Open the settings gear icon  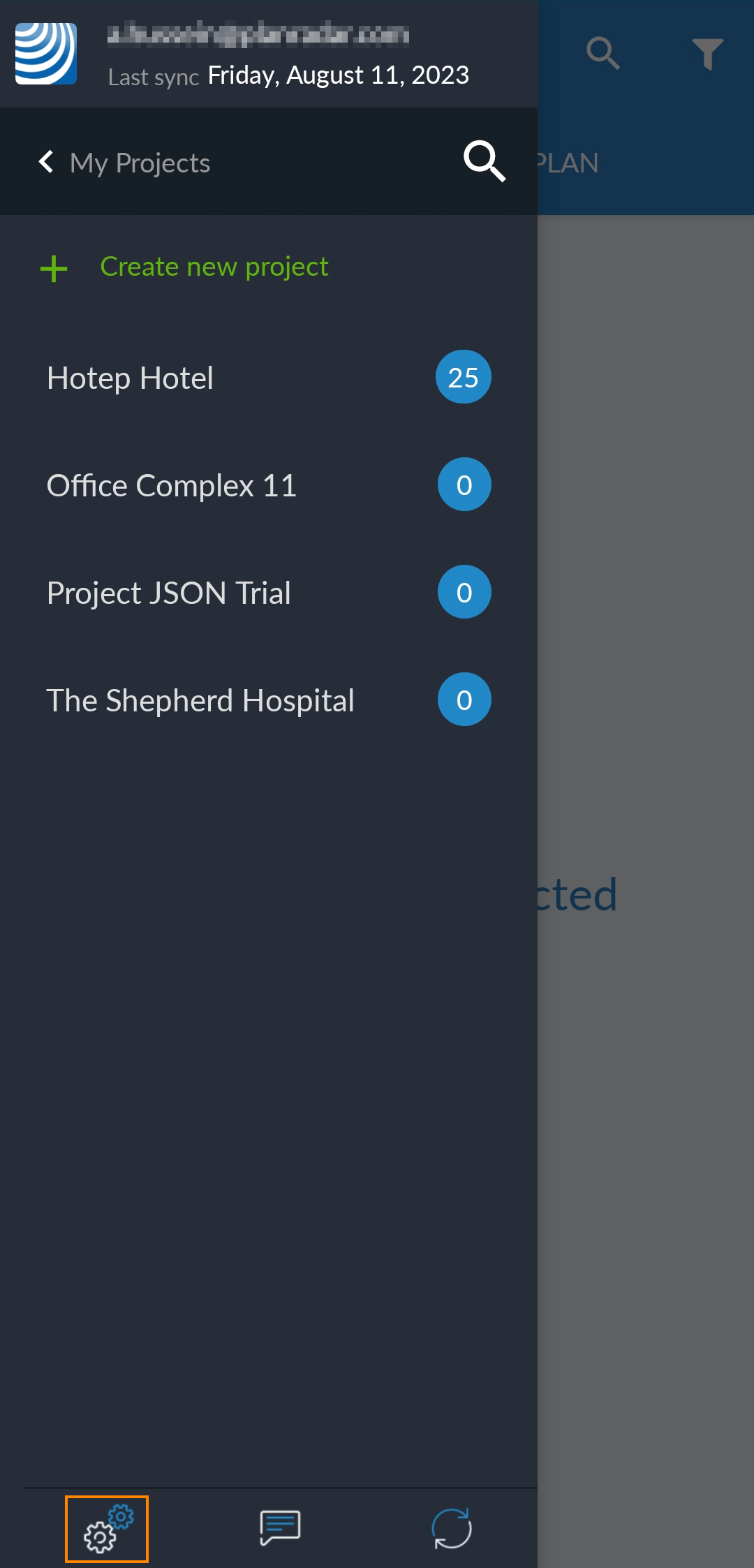point(107,1528)
